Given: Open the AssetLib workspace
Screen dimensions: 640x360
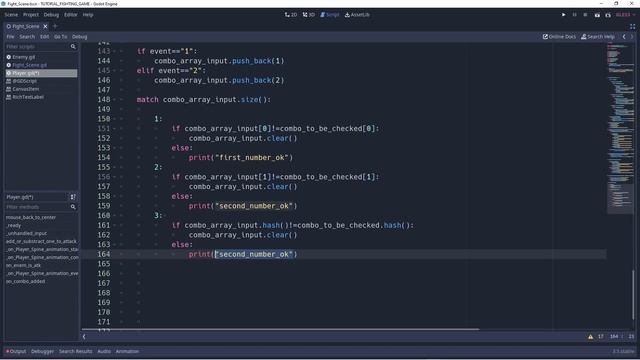Looking at the screenshot, I should [x=357, y=15].
